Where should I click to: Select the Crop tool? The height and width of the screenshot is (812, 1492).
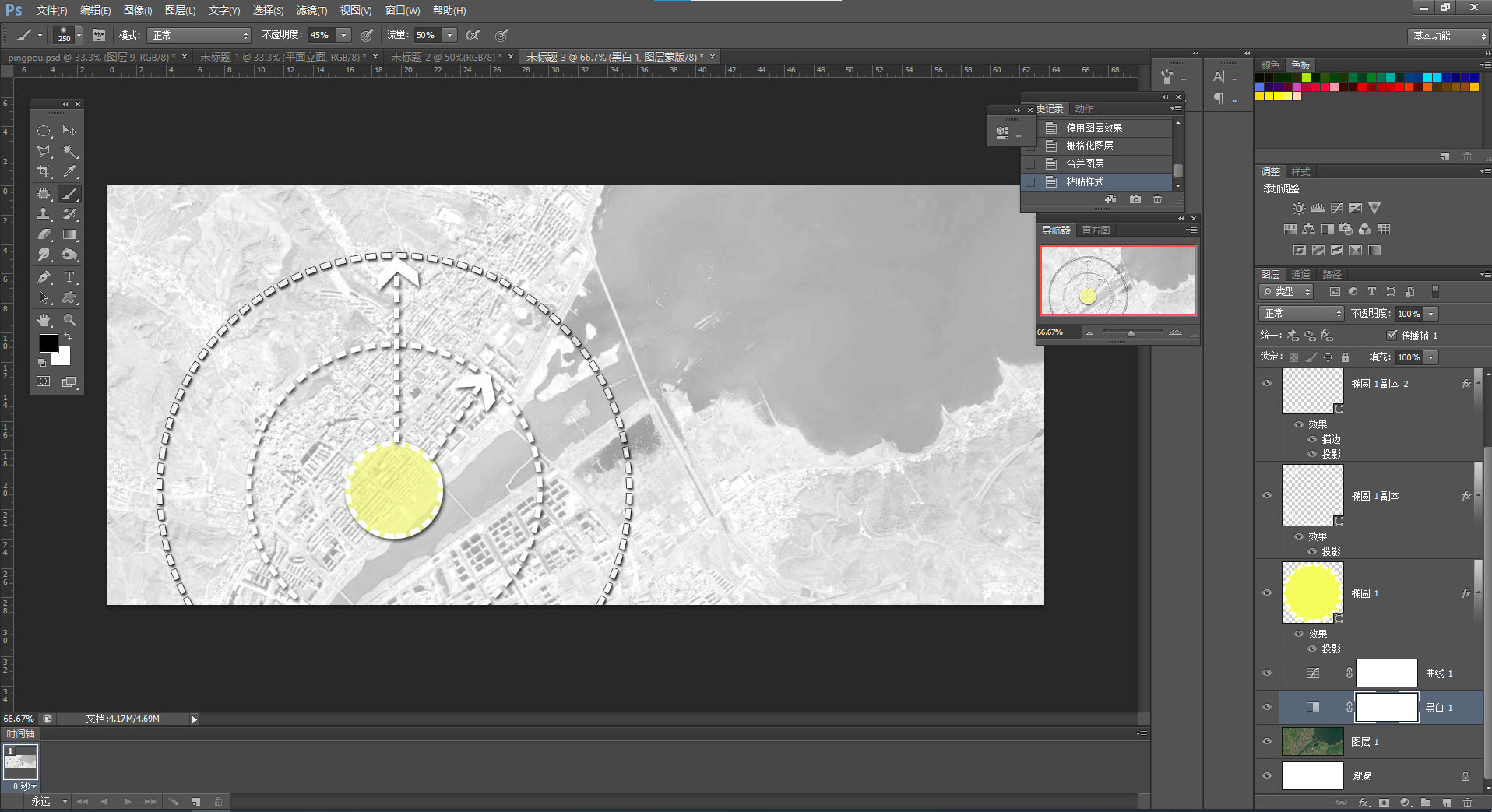point(44,171)
